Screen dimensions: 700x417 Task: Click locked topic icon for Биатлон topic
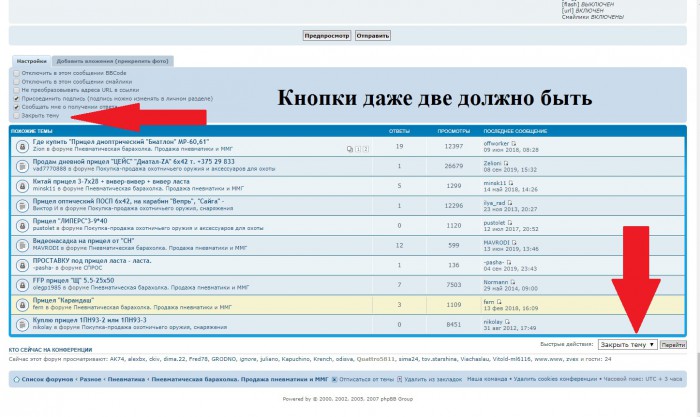(x=22, y=146)
